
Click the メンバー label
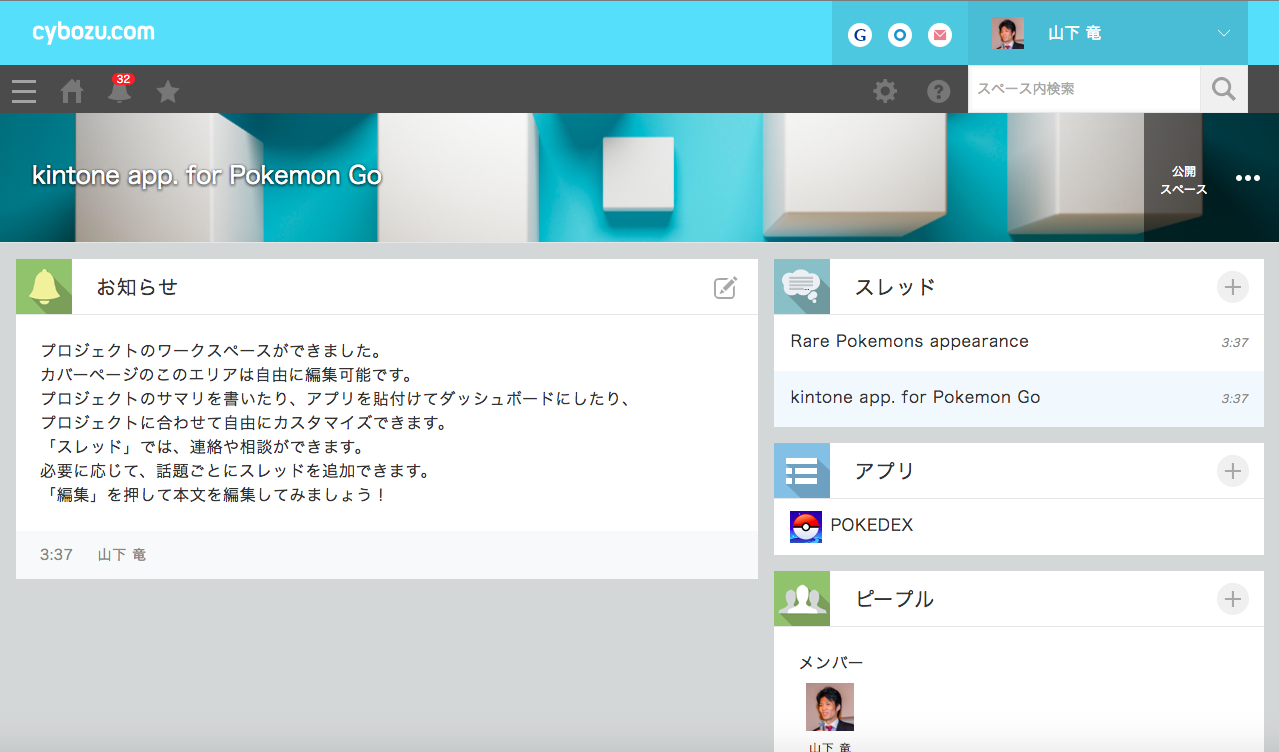(831, 662)
